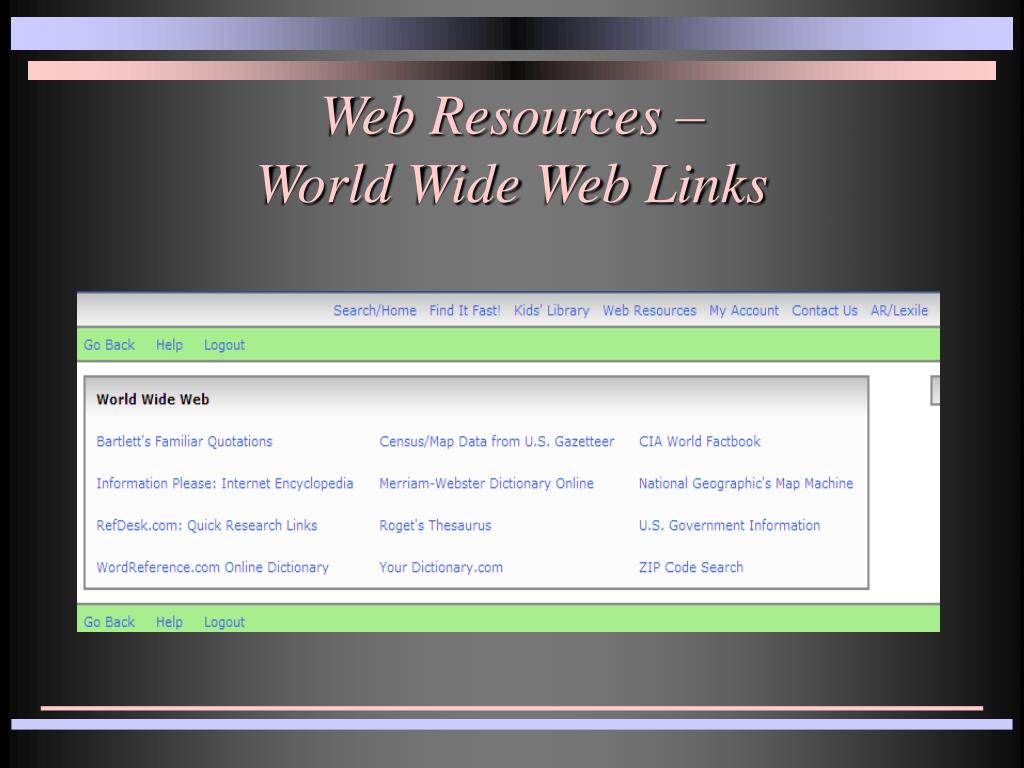Viewport: 1024px width, 768px height.
Task: Select Web Resources in top navigation
Action: pyautogui.click(x=649, y=311)
